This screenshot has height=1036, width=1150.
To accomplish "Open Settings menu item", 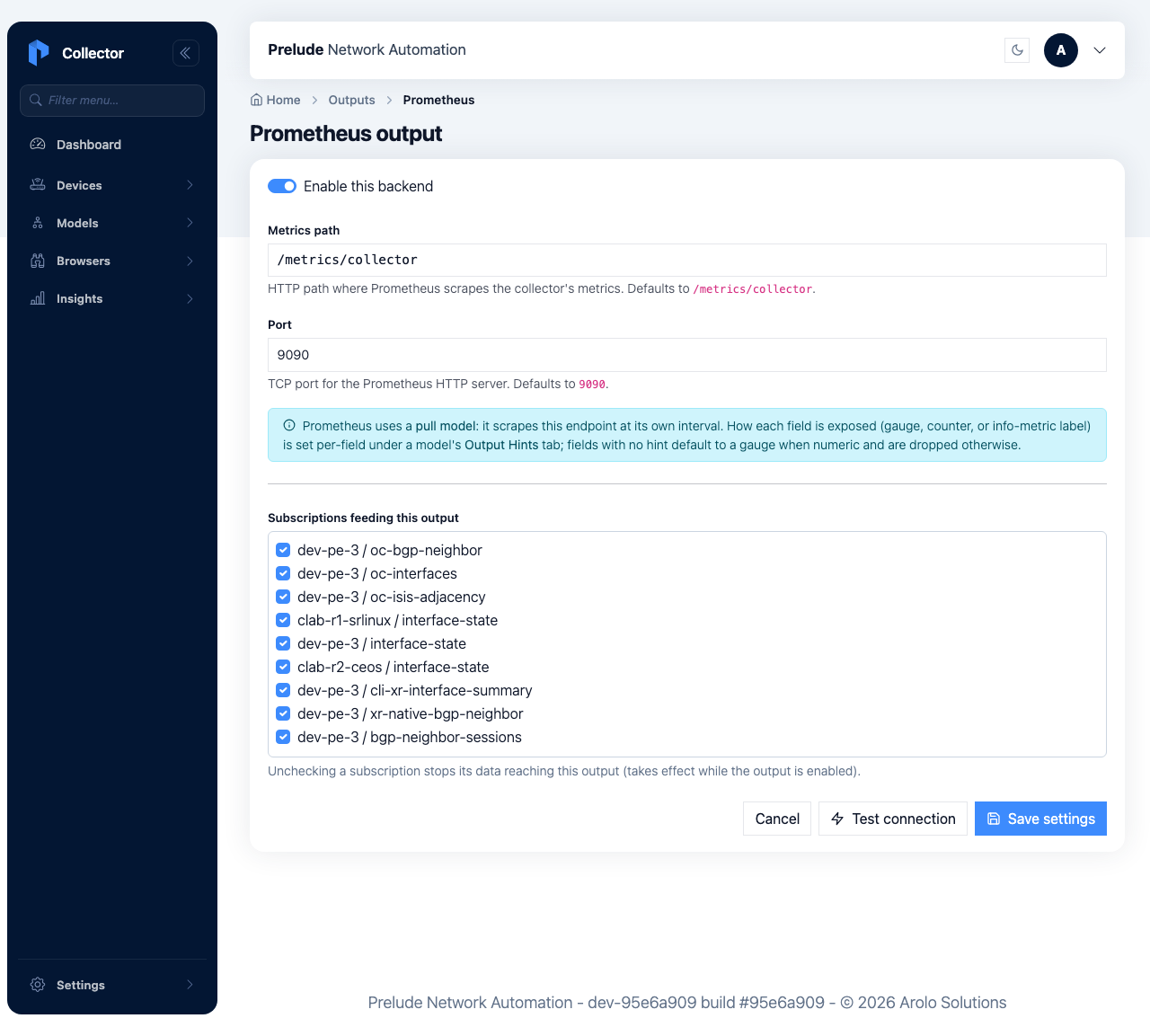I will [x=112, y=985].
